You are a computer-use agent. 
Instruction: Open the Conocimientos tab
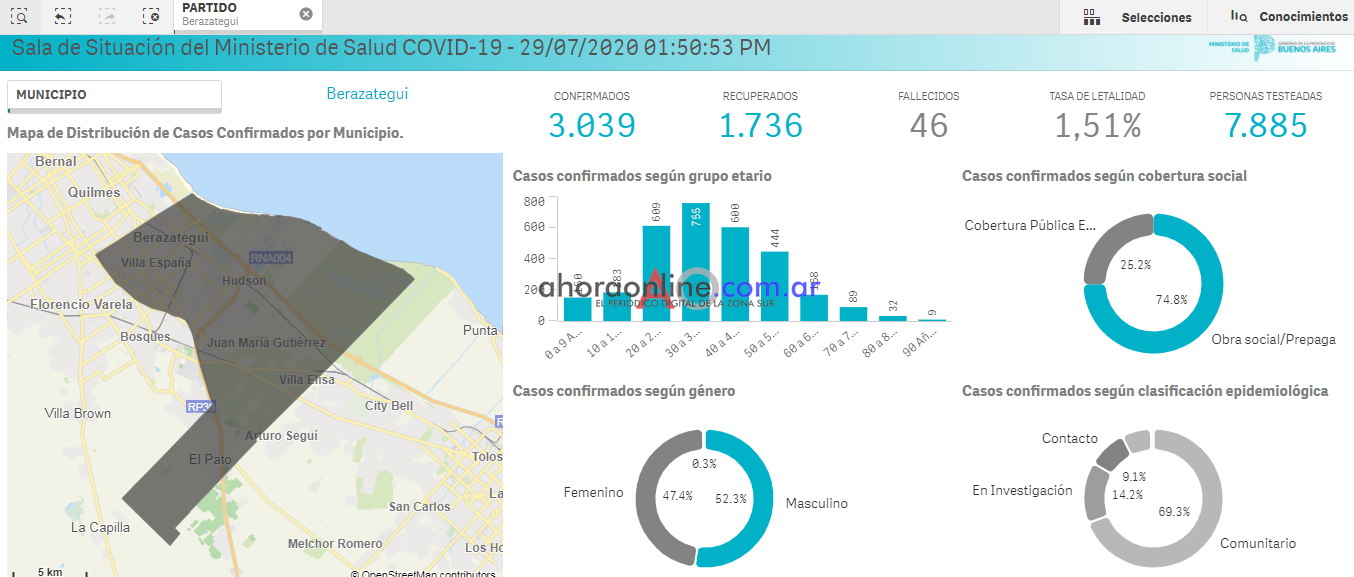(1302, 17)
